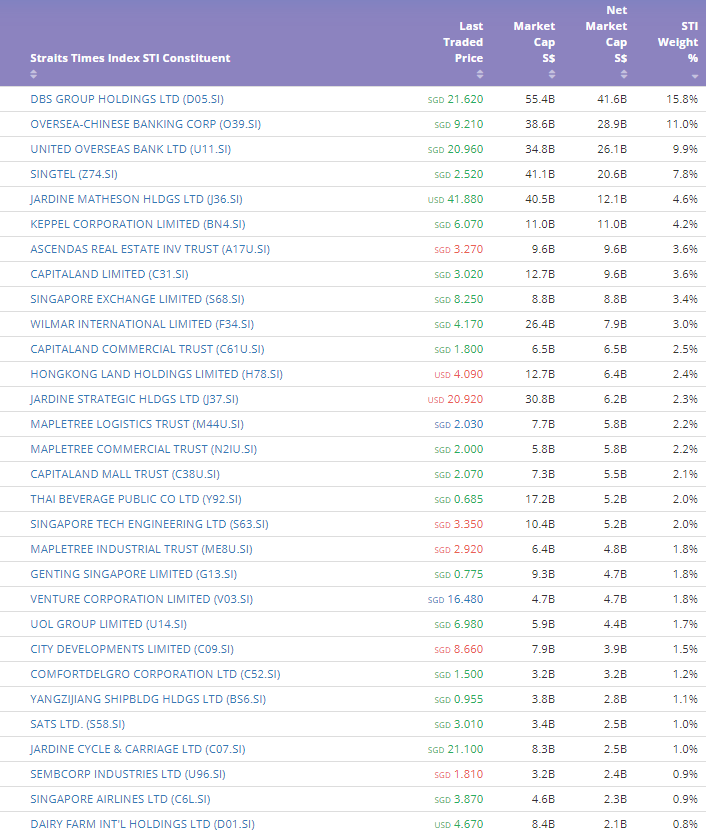Open SINGTEL (Z74.SI) stock page
Image resolution: width=706 pixels, height=835 pixels.
point(74,174)
